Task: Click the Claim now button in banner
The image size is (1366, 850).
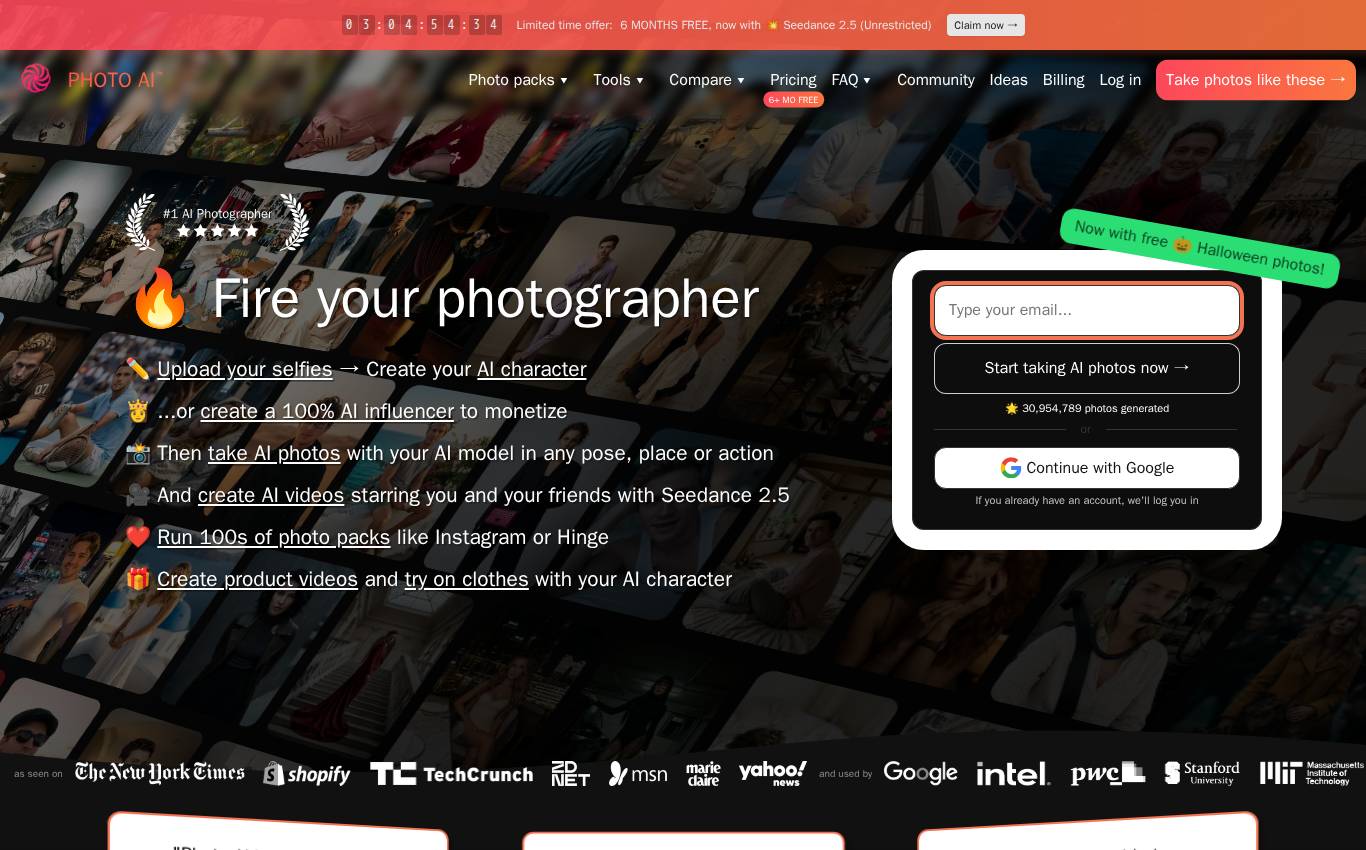Action: (x=986, y=25)
